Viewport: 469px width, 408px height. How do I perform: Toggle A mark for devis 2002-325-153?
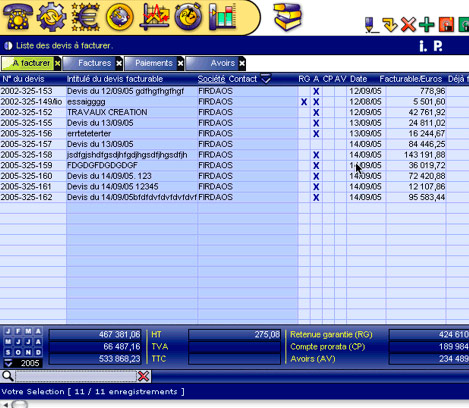click(x=316, y=91)
